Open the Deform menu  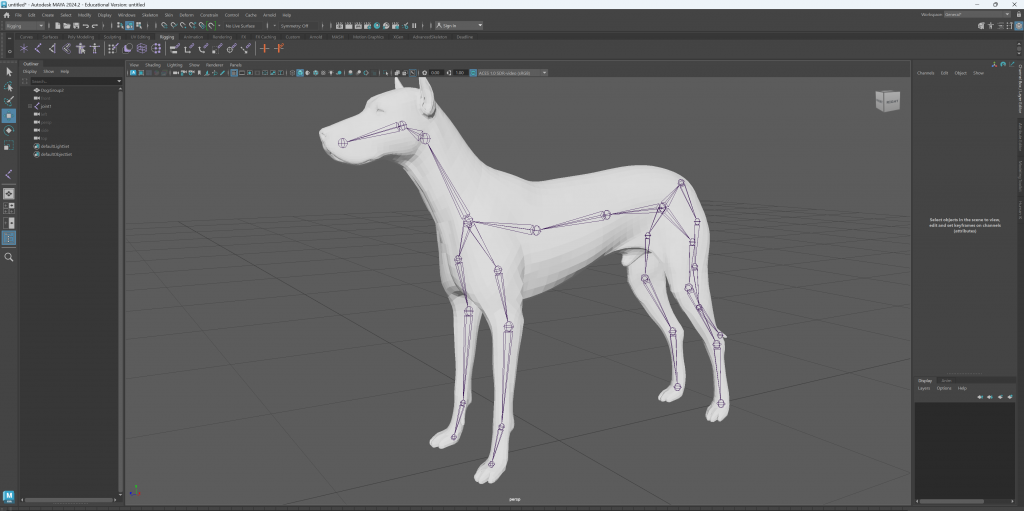point(186,14)
